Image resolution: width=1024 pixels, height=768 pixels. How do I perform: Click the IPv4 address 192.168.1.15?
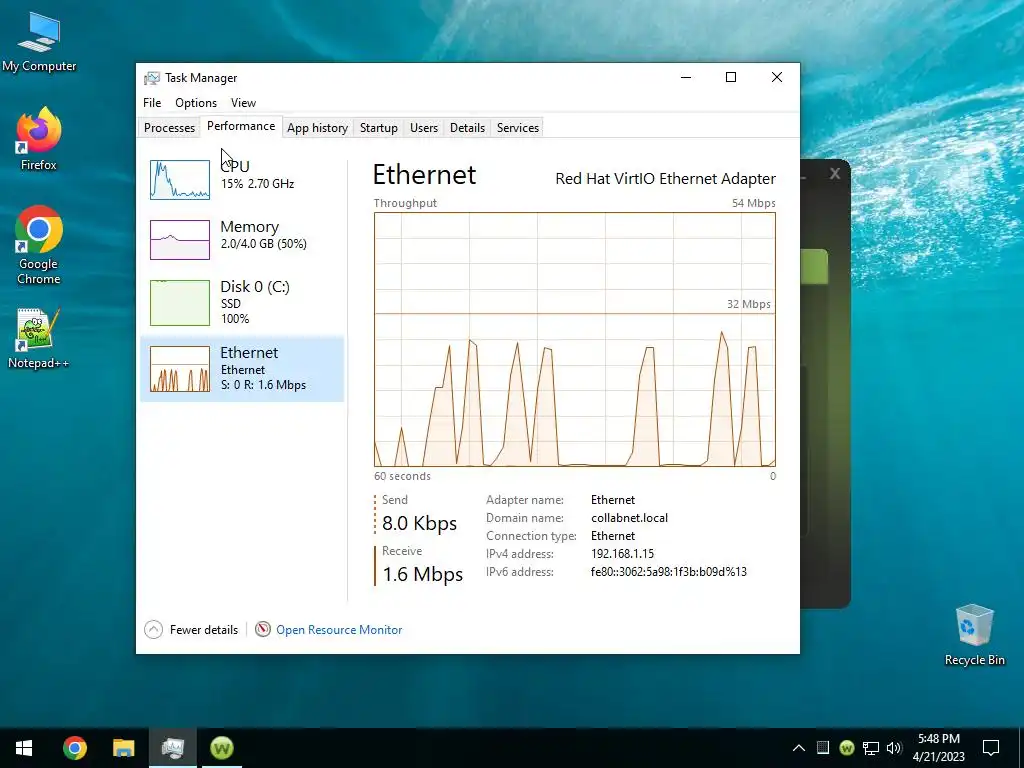point(622,554)
